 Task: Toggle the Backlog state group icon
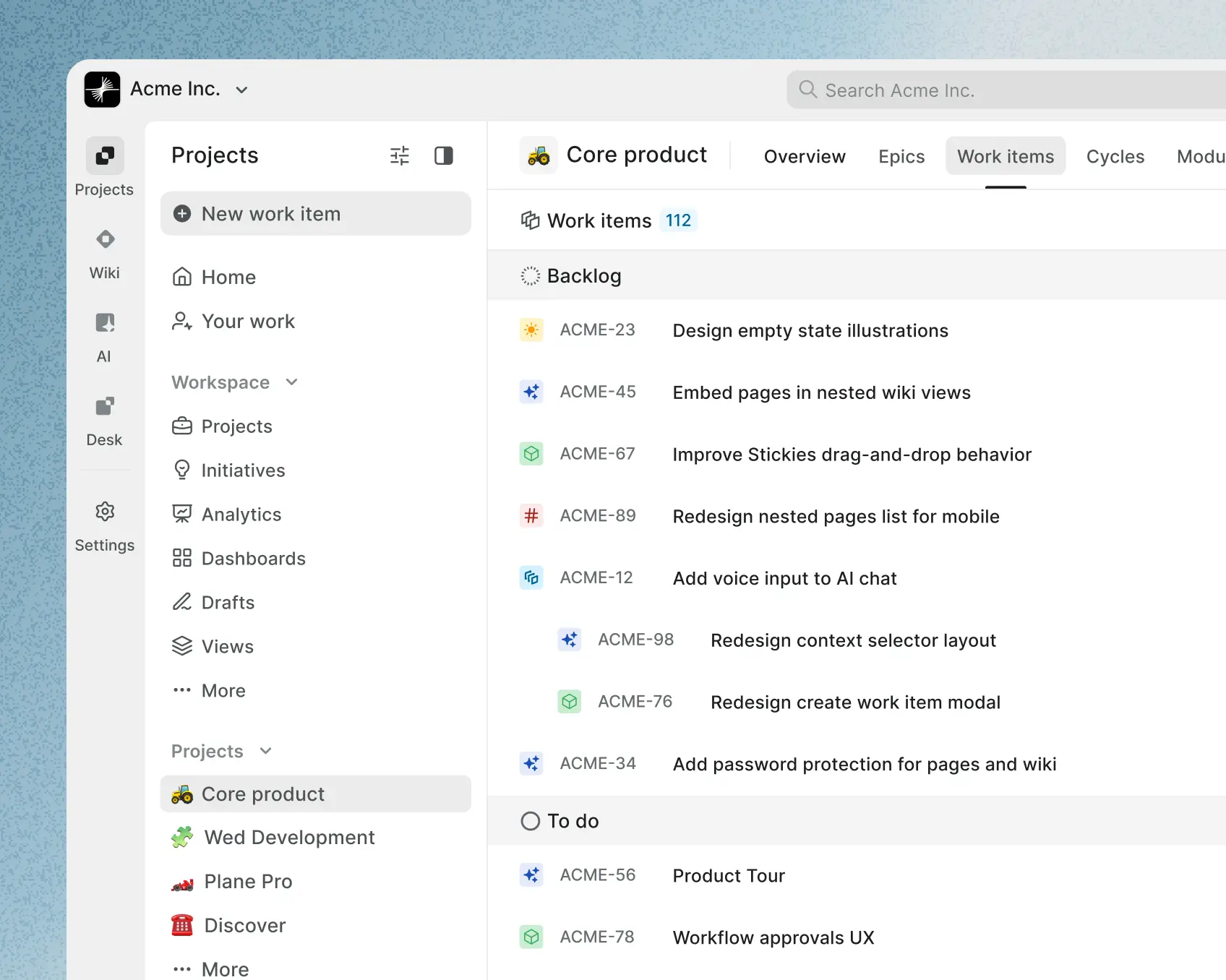(531, 276)
